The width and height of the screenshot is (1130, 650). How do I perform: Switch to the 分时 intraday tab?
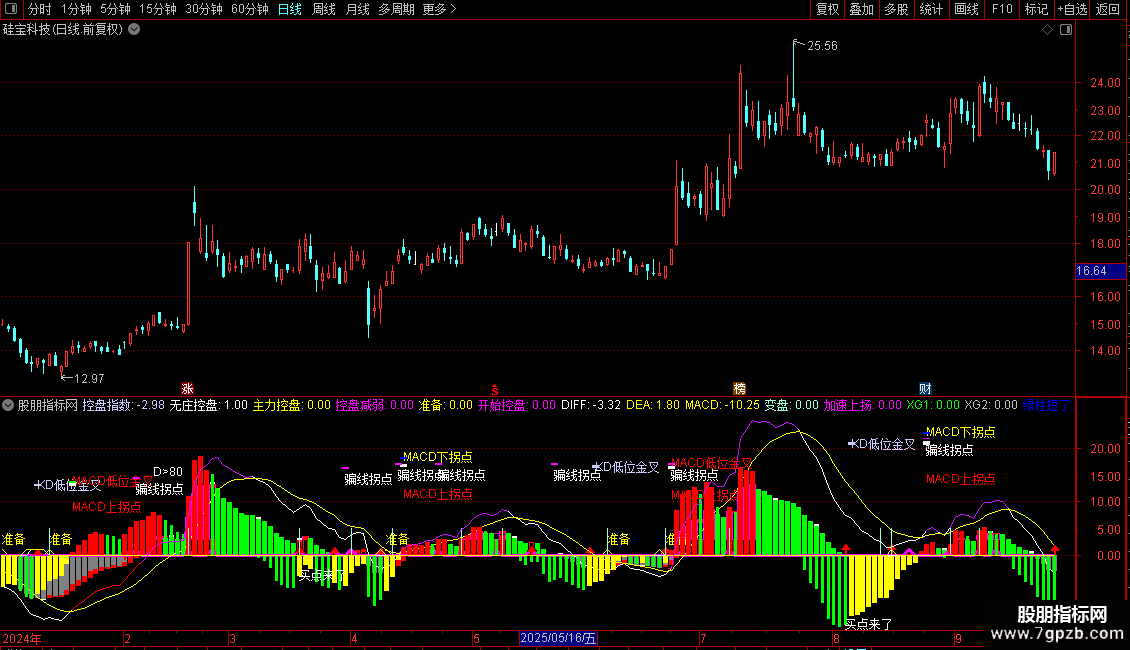(40, 9)
